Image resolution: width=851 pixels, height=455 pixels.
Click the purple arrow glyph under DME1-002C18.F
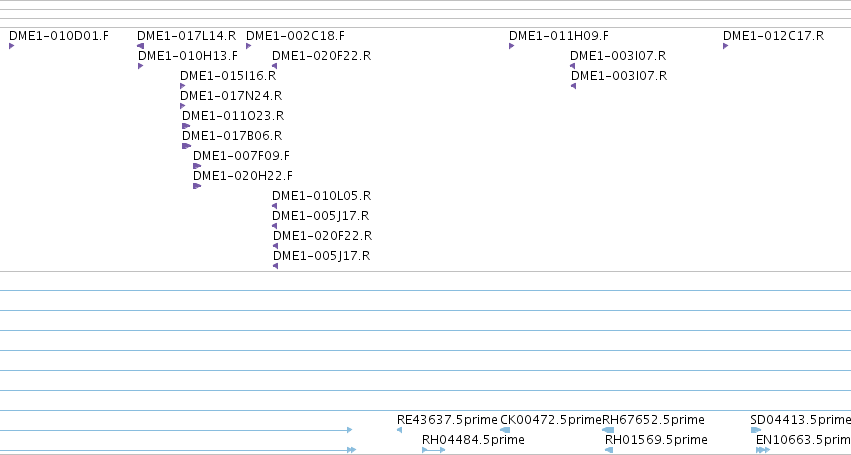[249, 46]
